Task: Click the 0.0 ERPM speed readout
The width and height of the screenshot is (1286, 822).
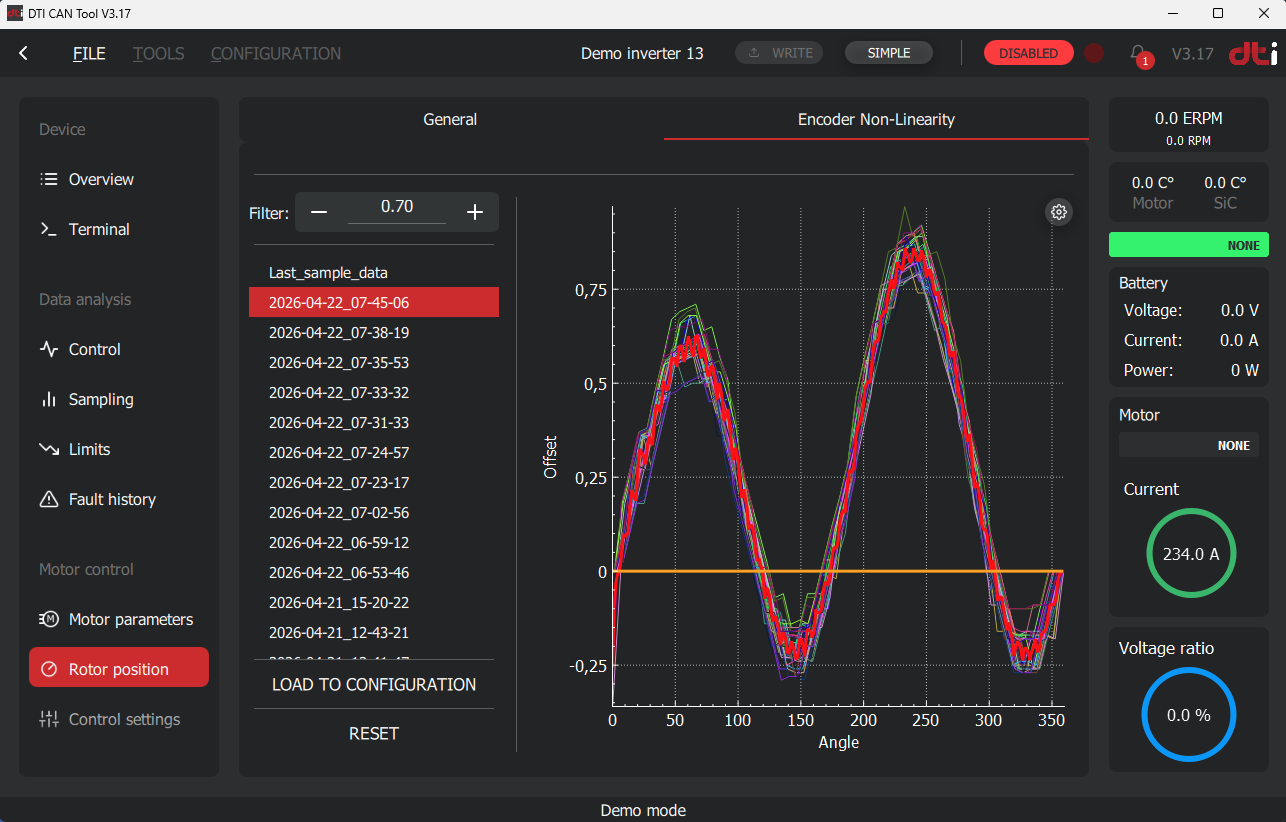Action: tap(1189, 118)
